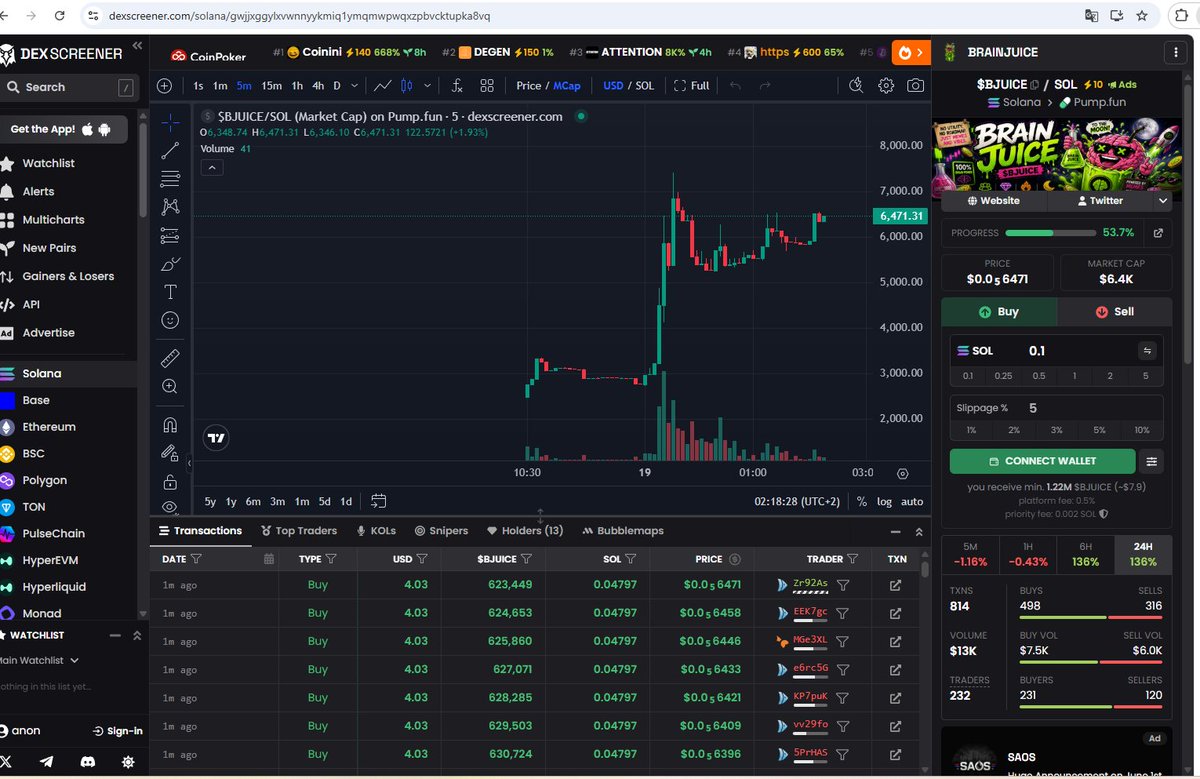The width and height of the screenshot is (1200, 779).
Task: Open the Fibonacci retracement tool
Action: [170, 179]
